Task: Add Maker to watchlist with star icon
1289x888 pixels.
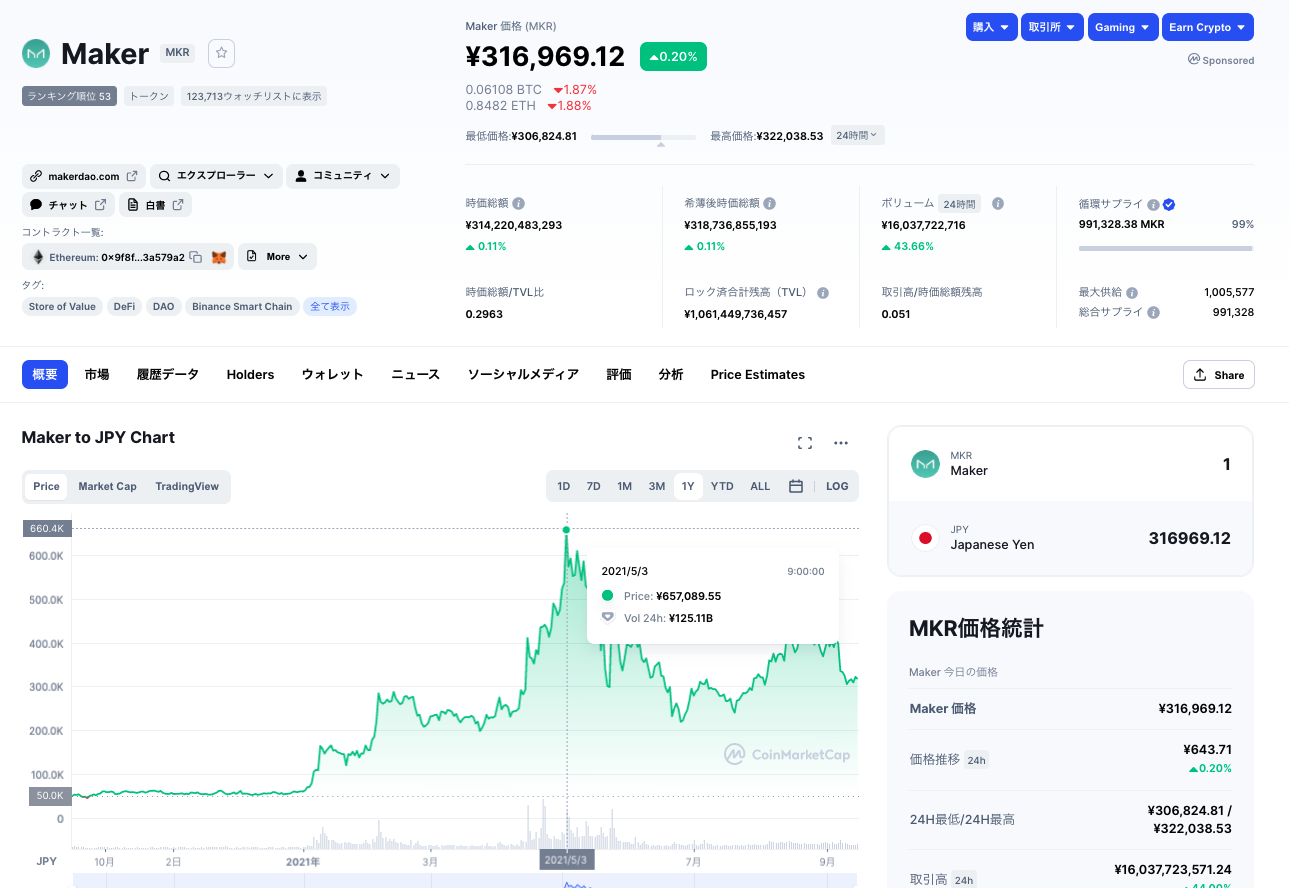Action: click(x=221, y=53)
